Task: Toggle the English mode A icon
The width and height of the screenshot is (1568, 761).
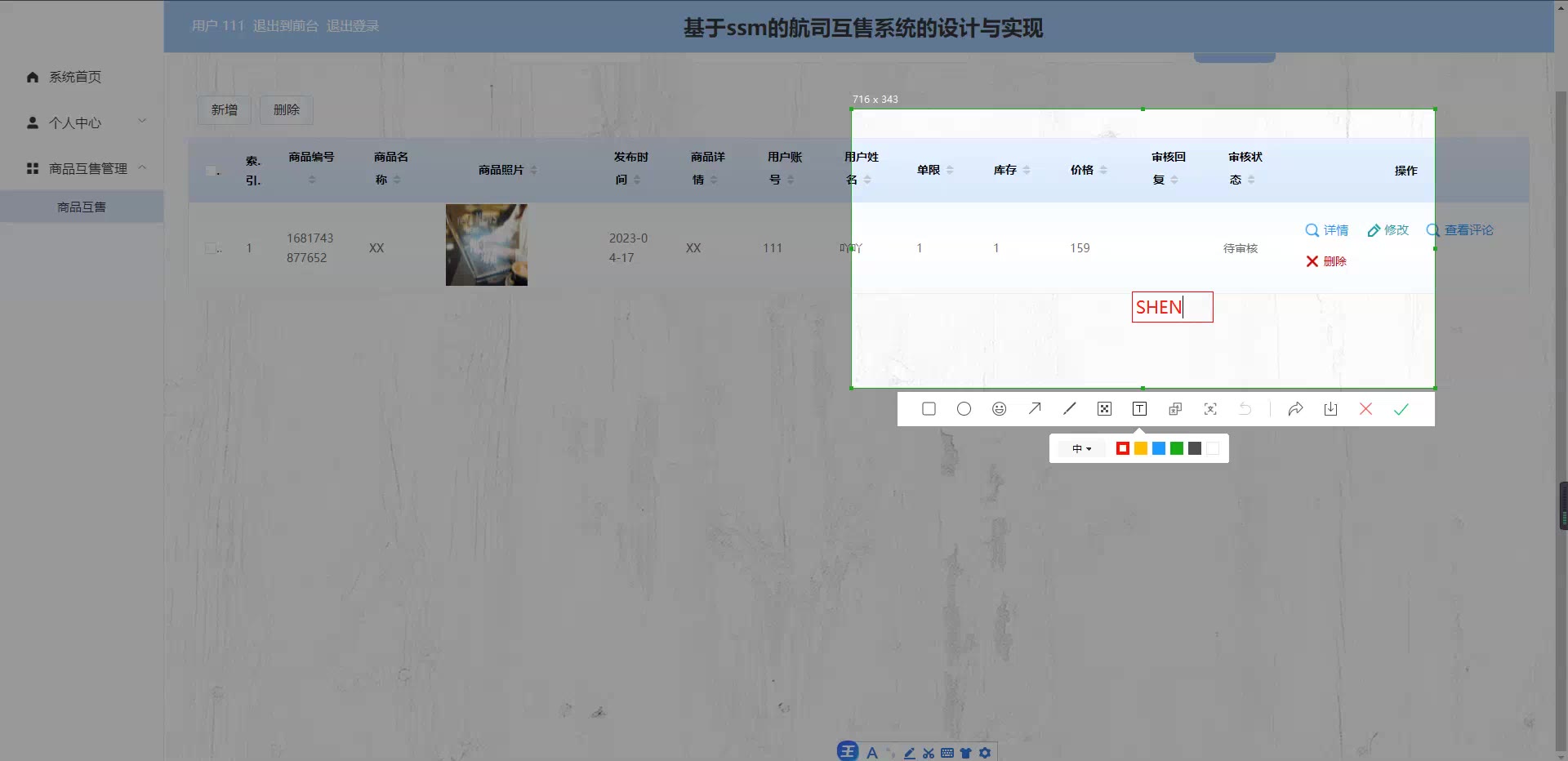Action: point(872,753)
